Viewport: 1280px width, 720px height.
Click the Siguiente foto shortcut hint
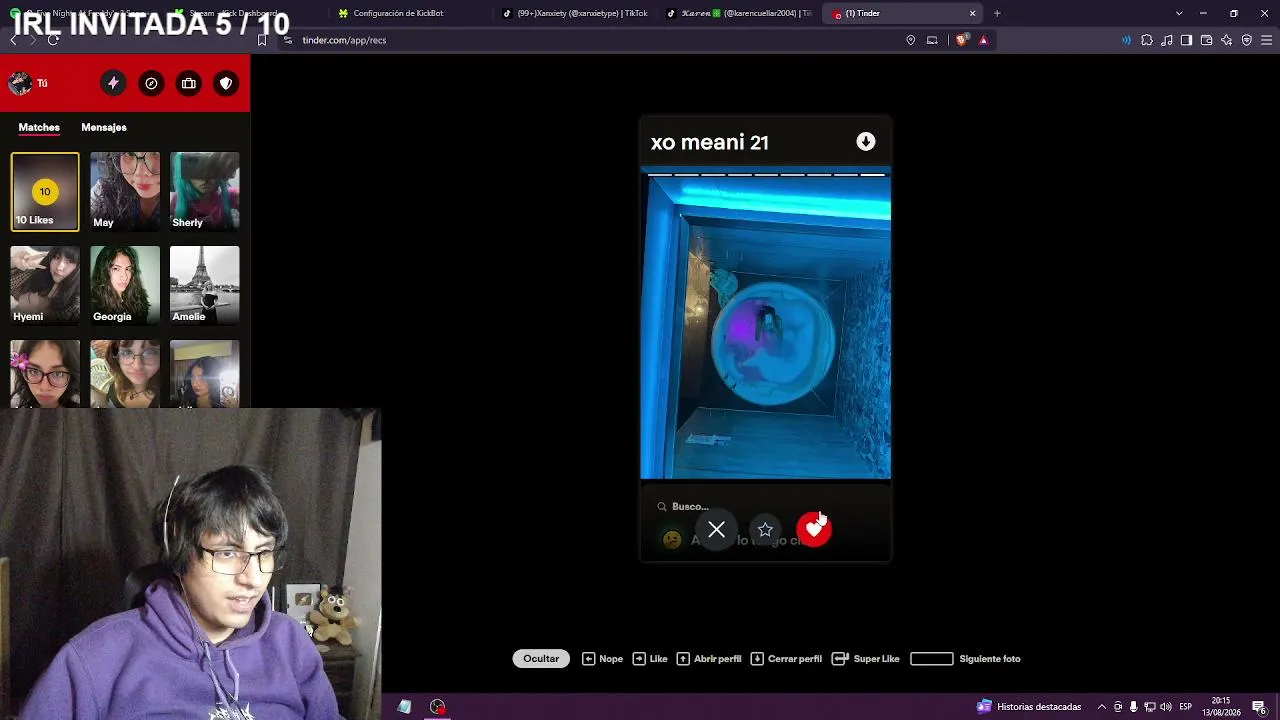point(966,659)
